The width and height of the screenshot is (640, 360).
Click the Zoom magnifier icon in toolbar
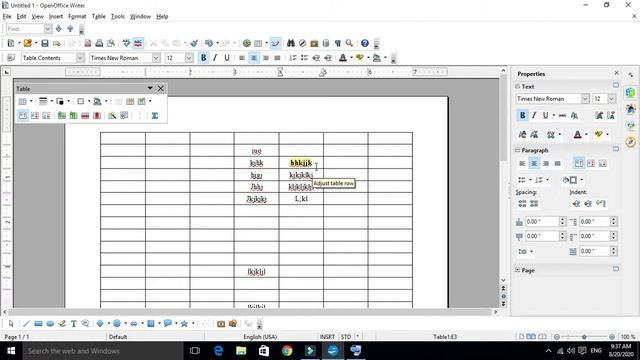click(349, 43)
